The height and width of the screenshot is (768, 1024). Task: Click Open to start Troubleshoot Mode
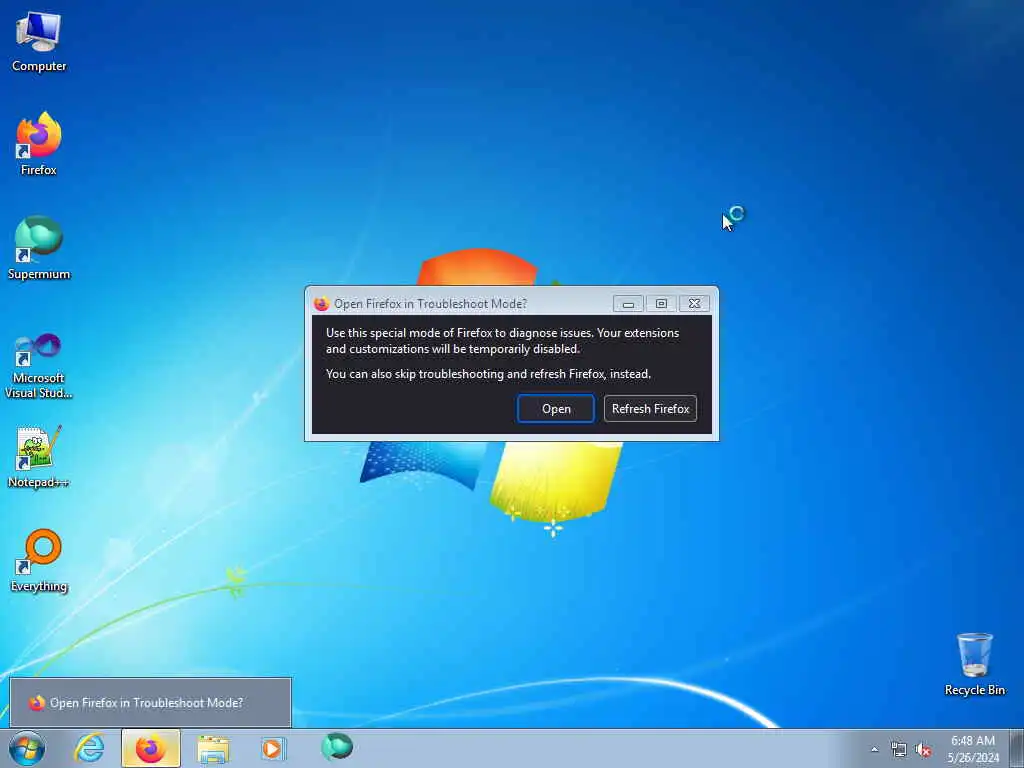tap(556, 409)
